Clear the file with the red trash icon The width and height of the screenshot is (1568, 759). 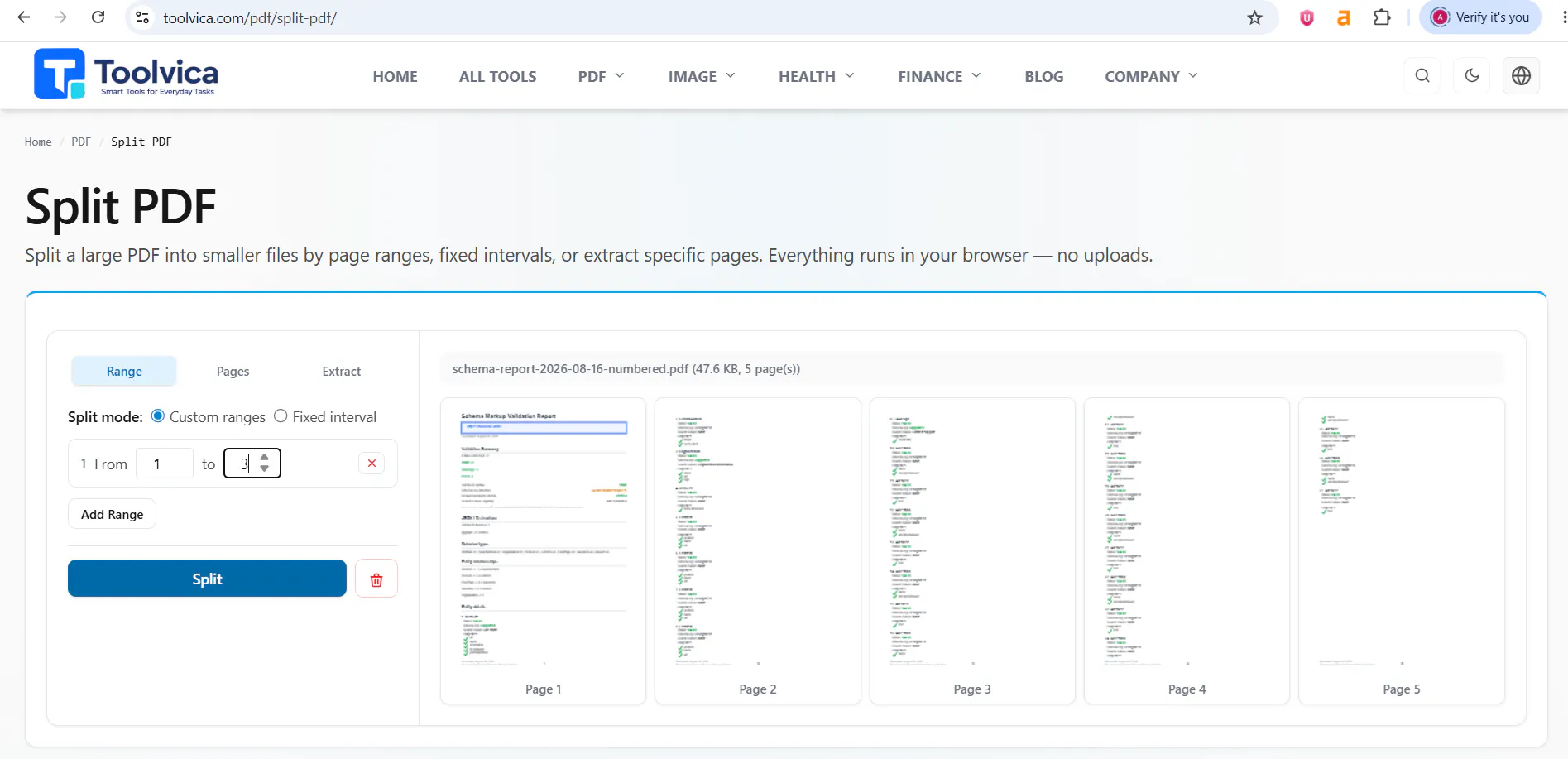pyautogui.click(x=376, y=579)
